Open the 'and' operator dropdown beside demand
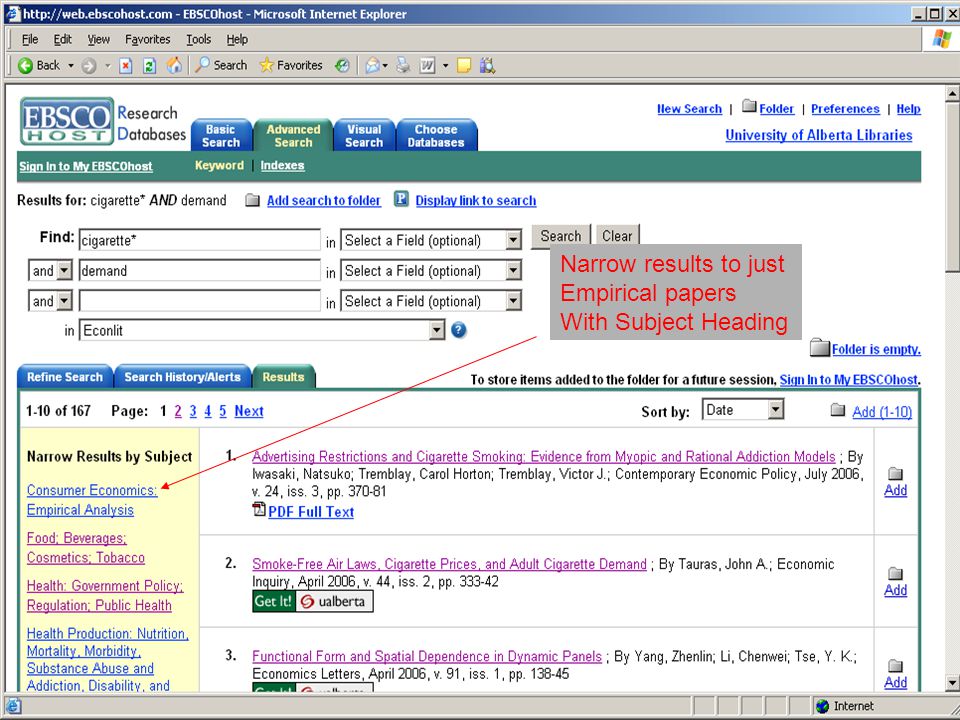The height and width of the screenshot is (720, 960). [x=50, y=271]
